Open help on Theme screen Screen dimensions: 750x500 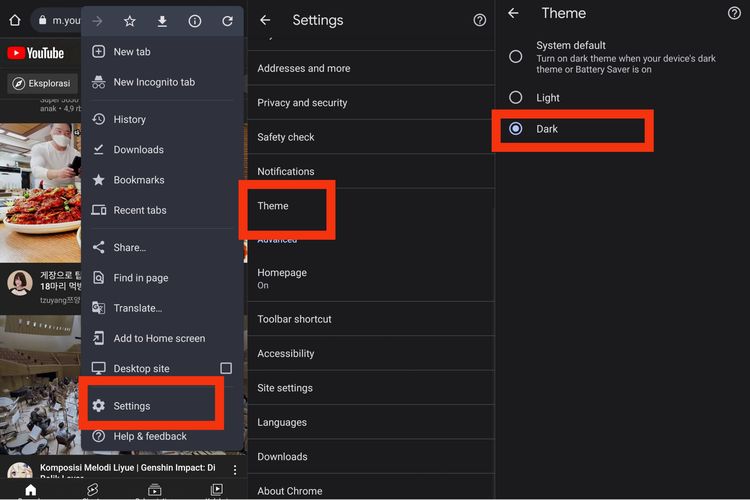(x=734, y=13)
